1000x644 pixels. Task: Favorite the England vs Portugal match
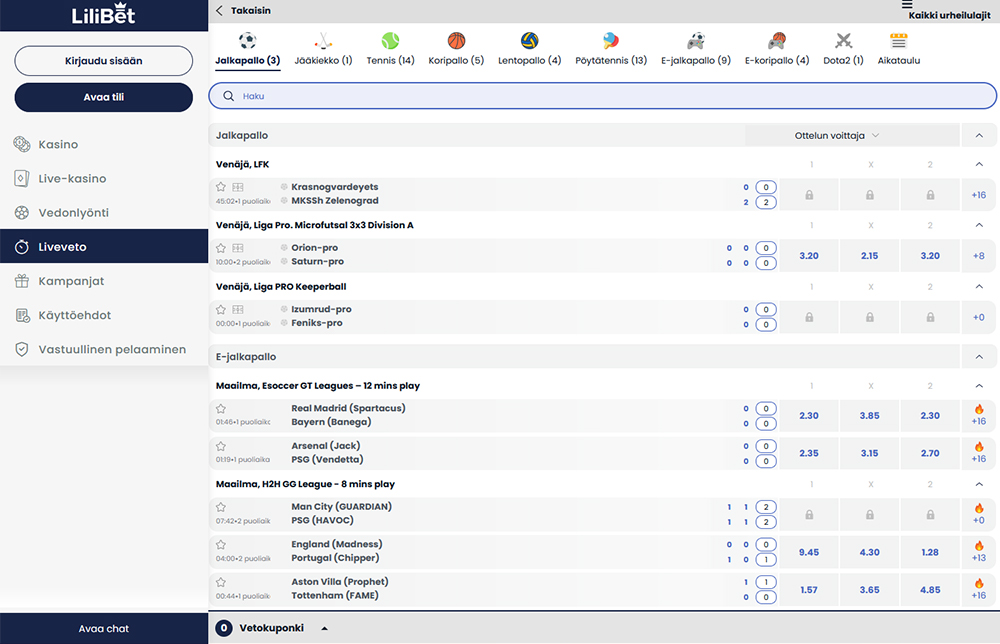tap(221, 545)
